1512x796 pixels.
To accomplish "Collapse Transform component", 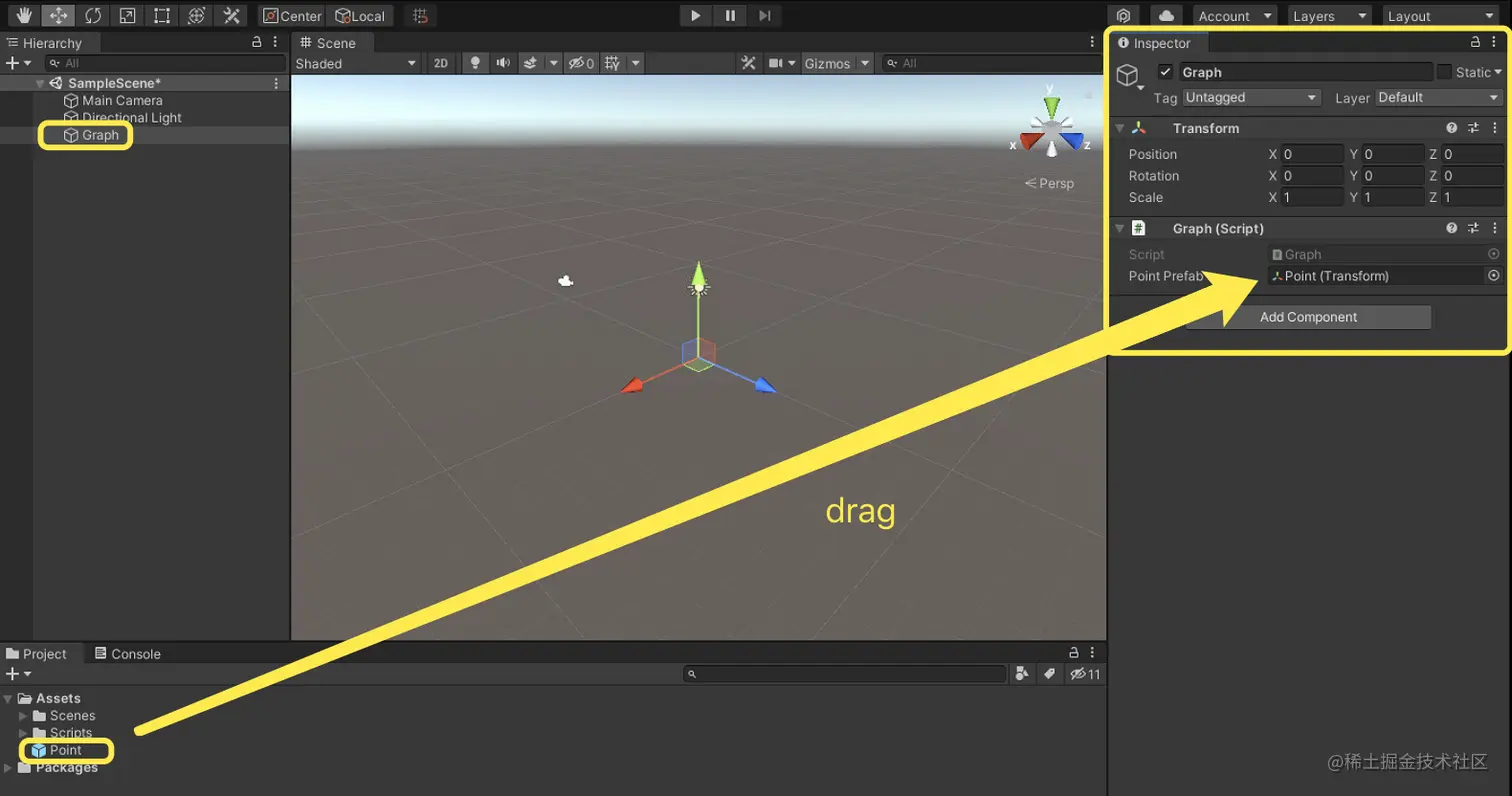I will pyautogui.click(x=1120, y=128).
